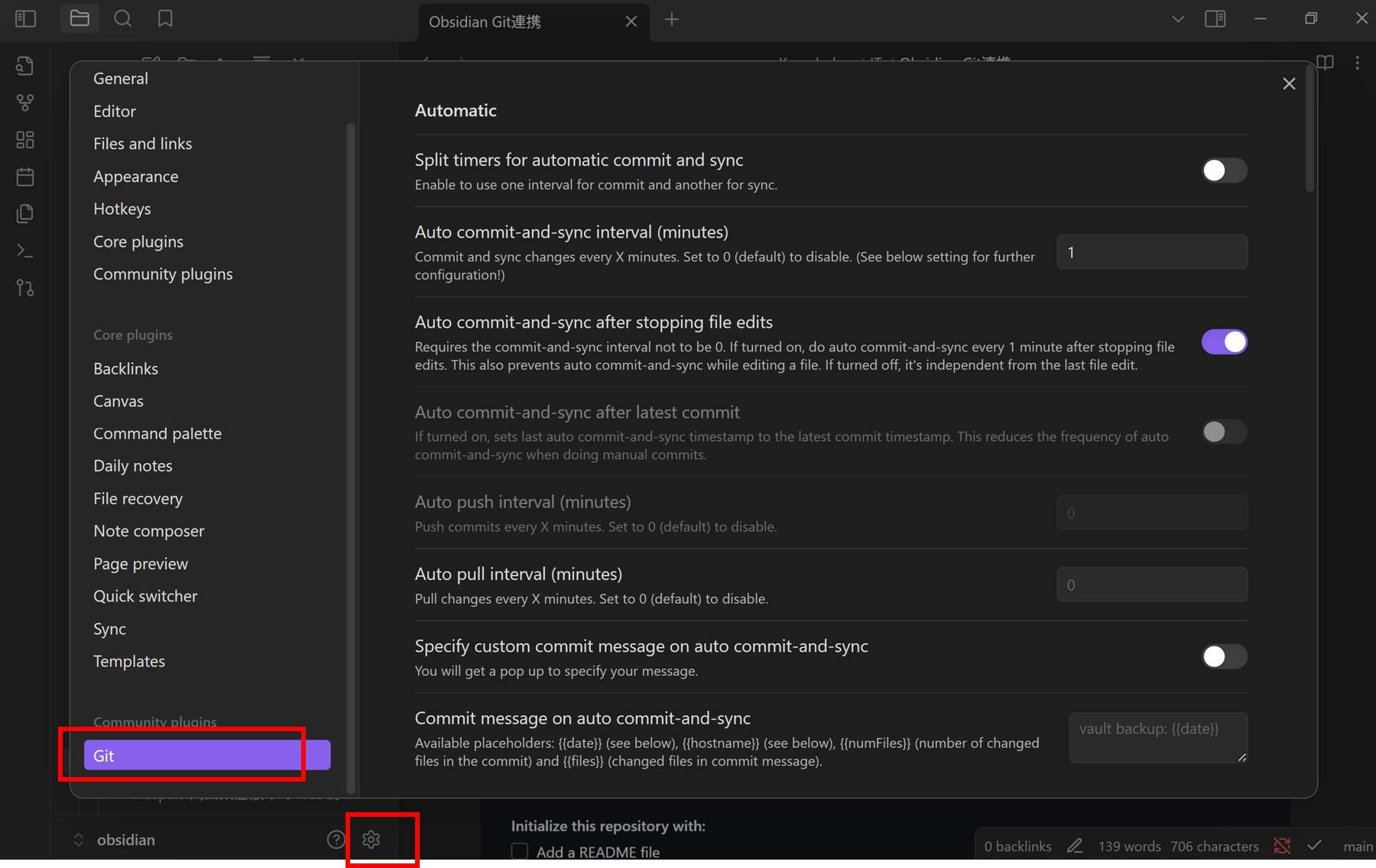Disable auto commit-and-sync after stopping file edits

click(x=1224, y=342)
